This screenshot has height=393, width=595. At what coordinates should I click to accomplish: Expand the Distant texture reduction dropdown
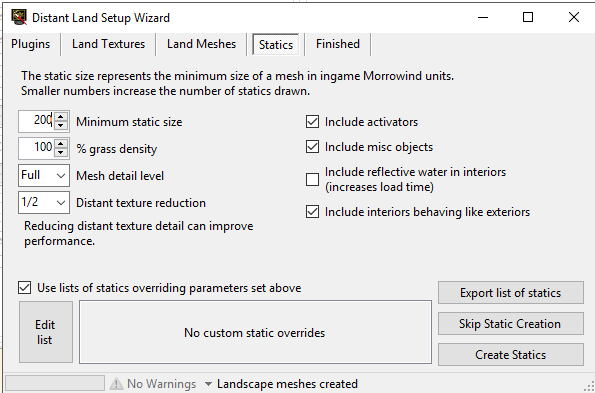point(44,203)
